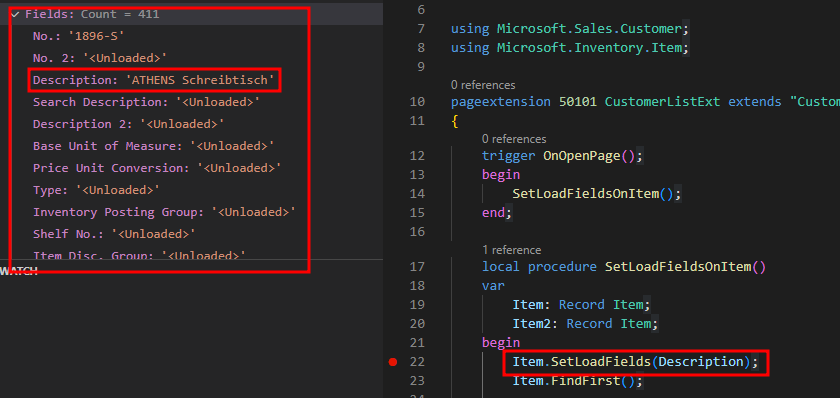
Task: Click the Microsoft.Inventory.Item using statement
Action: click(x=569, y=48)
